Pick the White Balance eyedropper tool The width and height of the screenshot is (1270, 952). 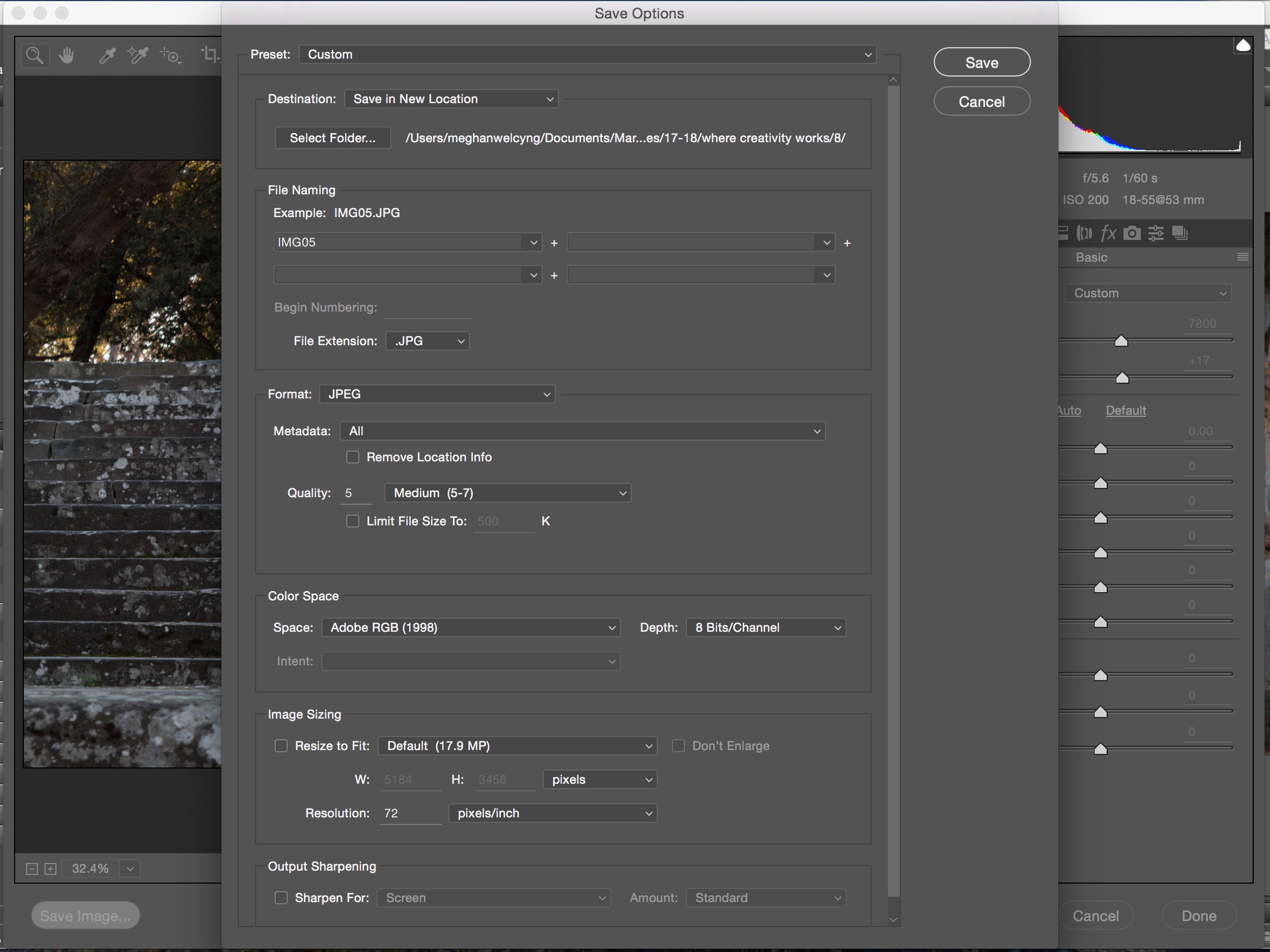click(x=107, y=55)
